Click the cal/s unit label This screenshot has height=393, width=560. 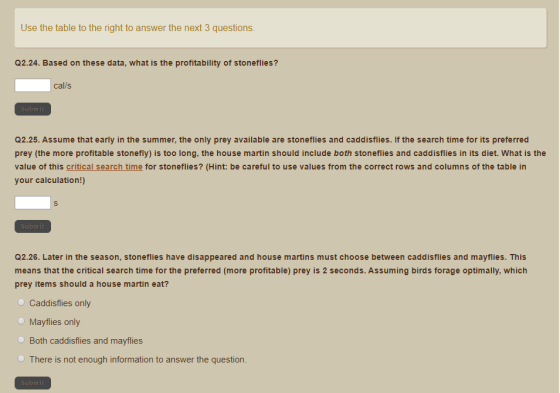(x=62, y=86)
